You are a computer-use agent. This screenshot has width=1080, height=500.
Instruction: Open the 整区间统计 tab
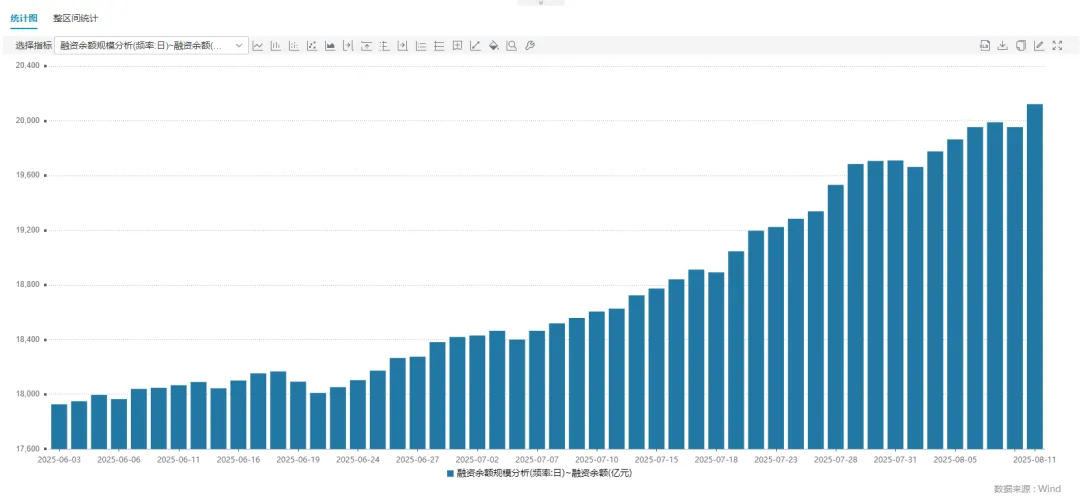click(76, 19)
